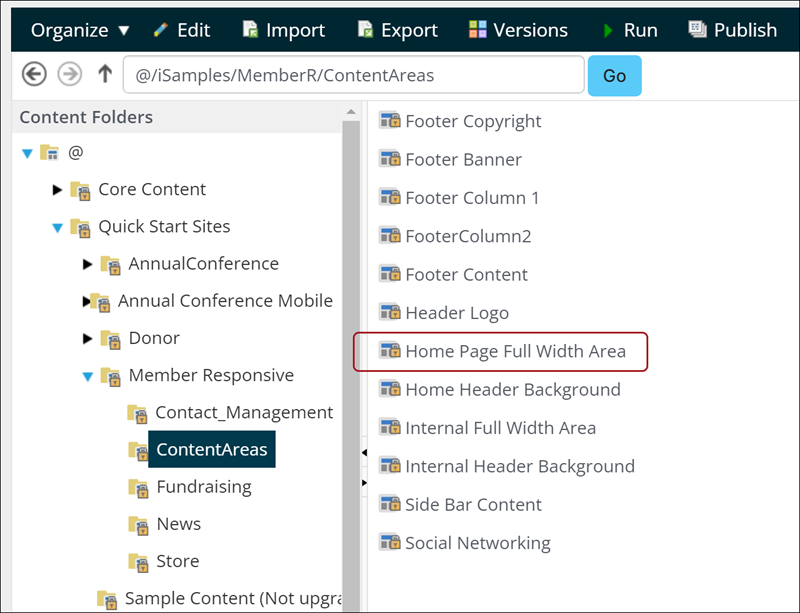Open the Footer Content item
This screenshot has width=800, height=613.
coord(466,275)
